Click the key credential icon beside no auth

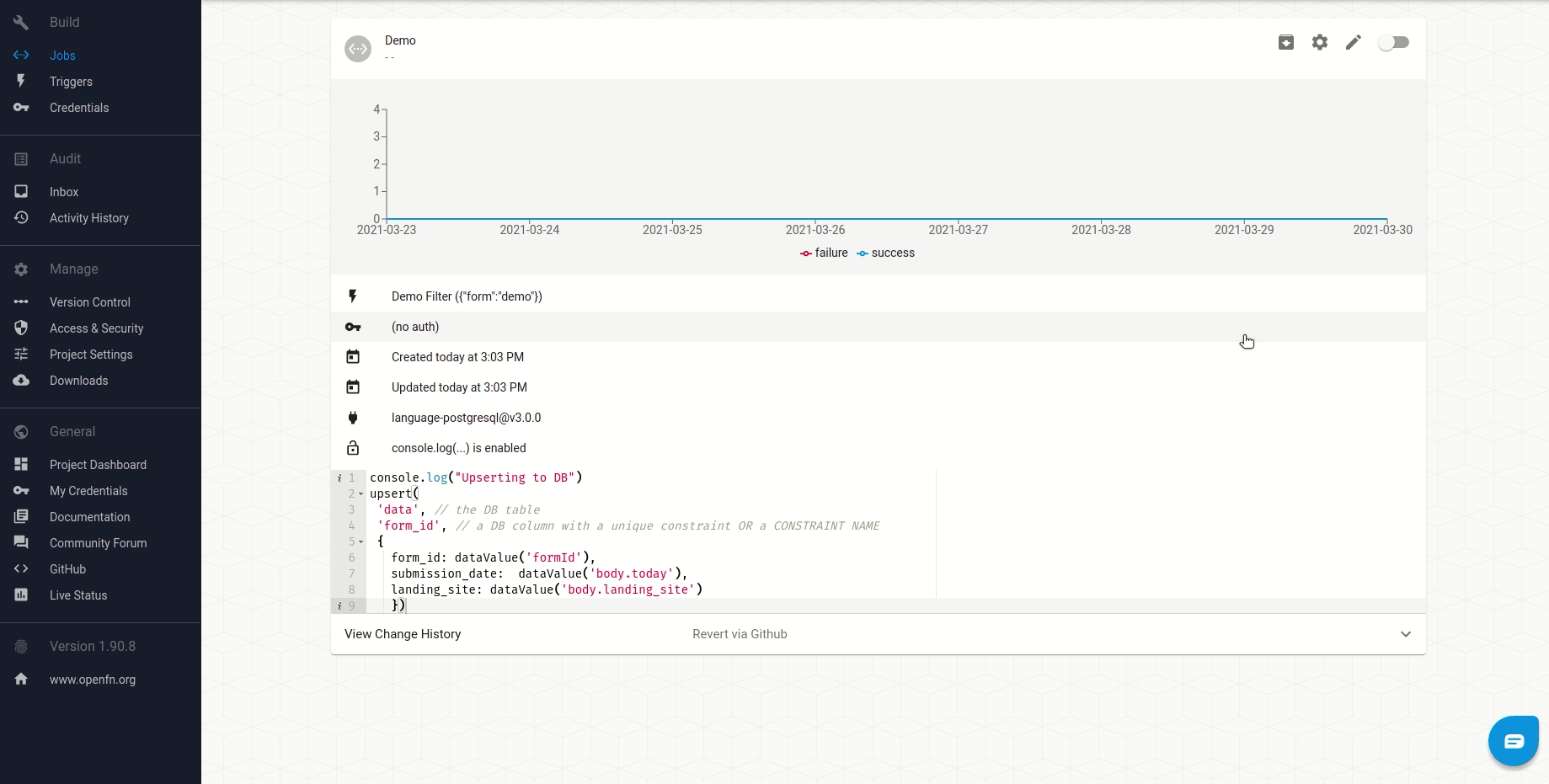pyautogui.click(x=353, y=327)
